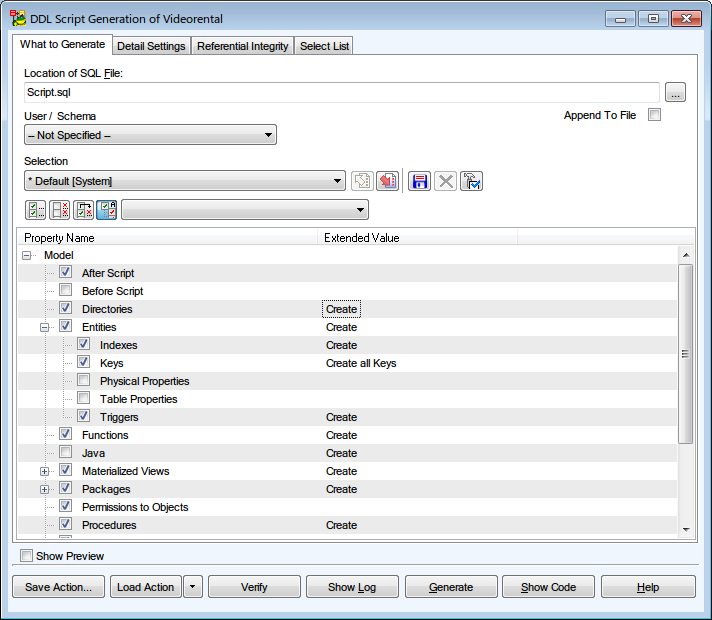Click the Property Name column header
This screenshot has width=712, height=620.
pyautogui.click(x=168, y=238)
